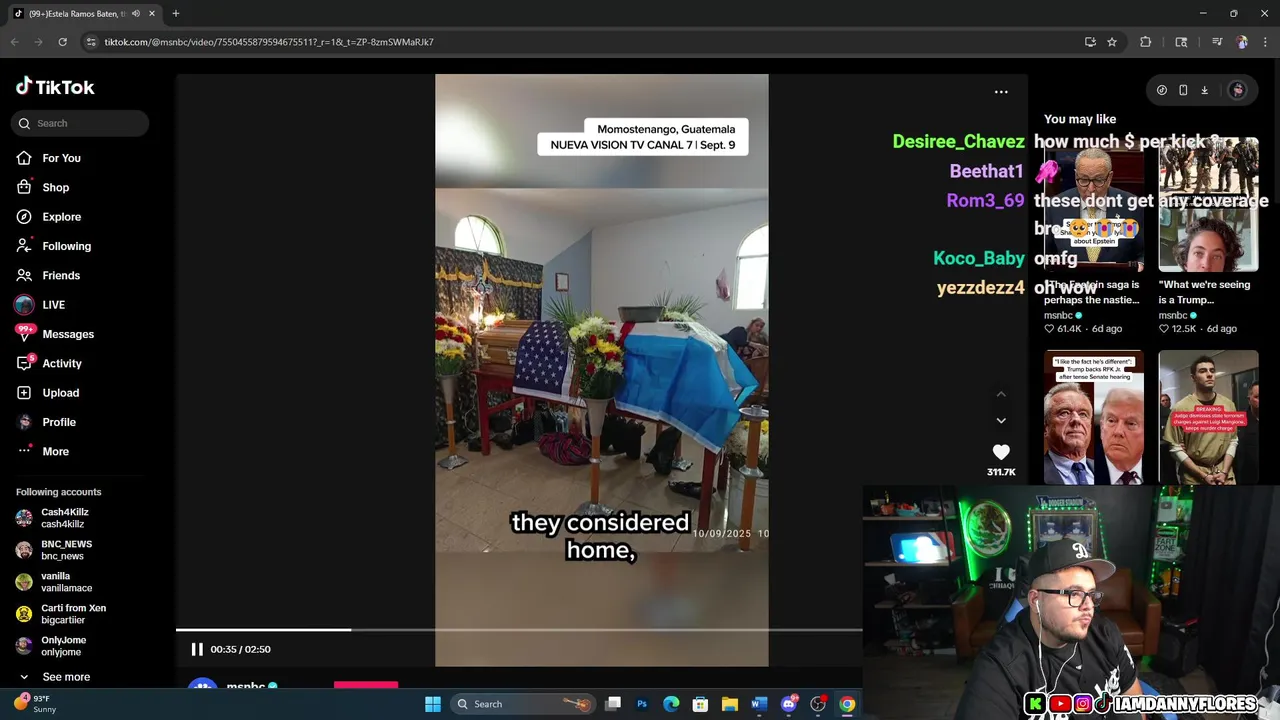The image size is (1280, 720).
Task: Open the "What we're seeing is a Trump" video
Action: (x=1208, y=205)
